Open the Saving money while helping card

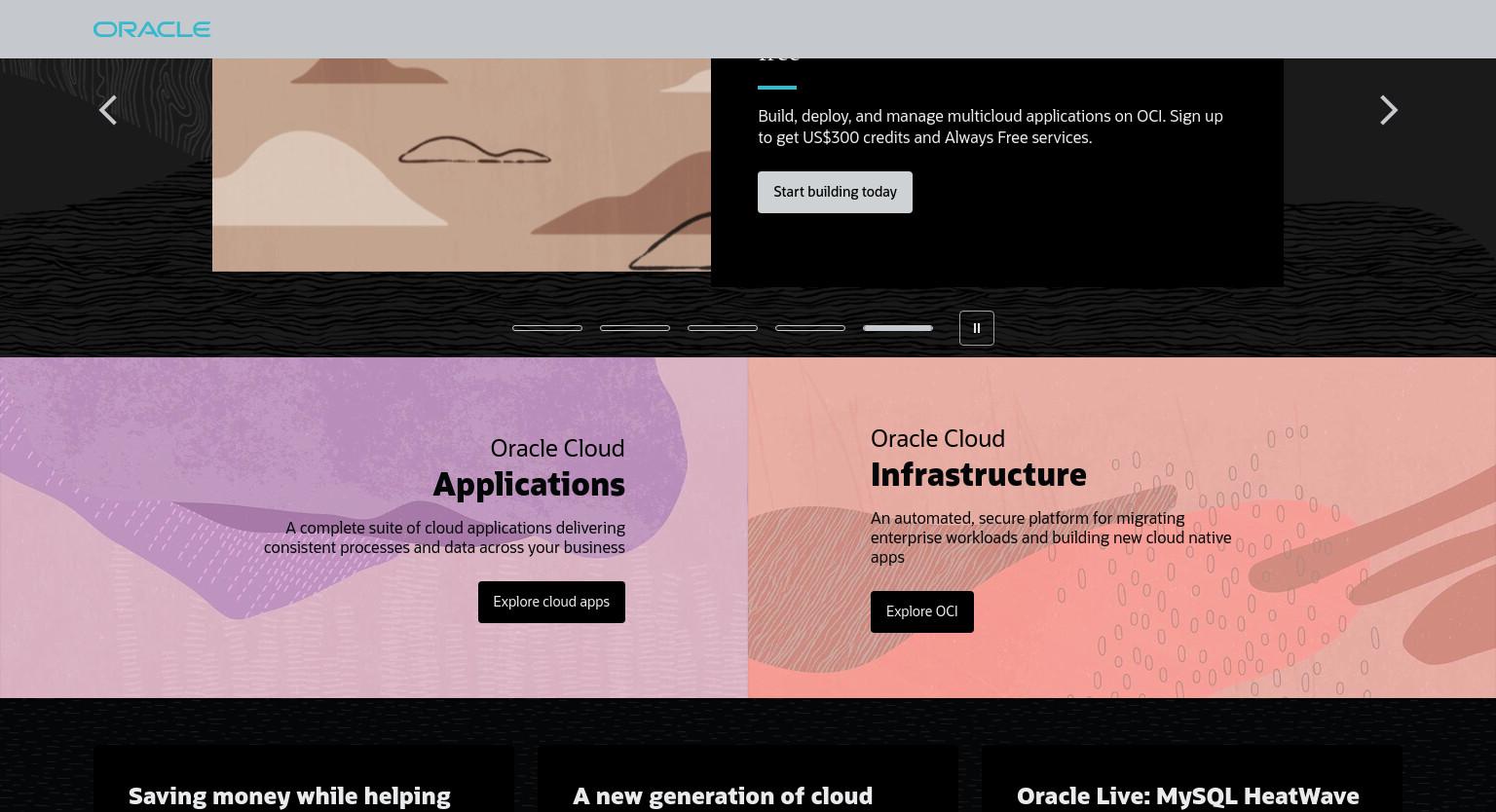(304, 779)
